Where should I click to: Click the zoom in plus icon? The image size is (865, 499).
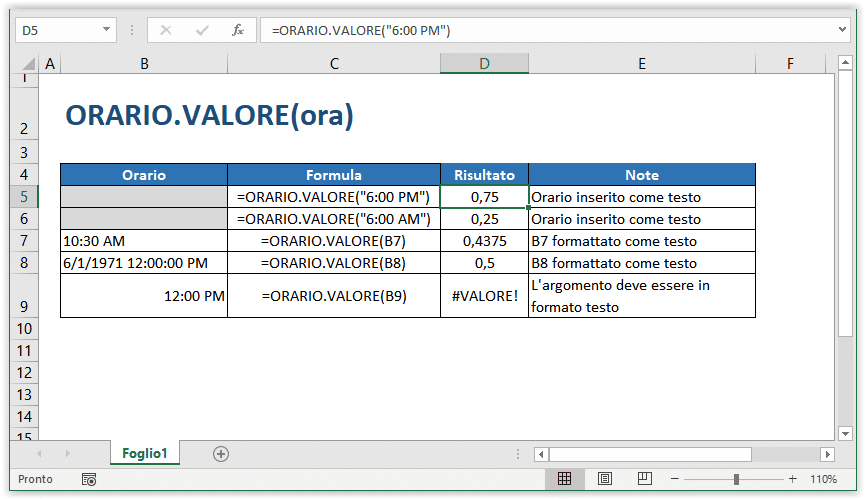coord(793,479)
